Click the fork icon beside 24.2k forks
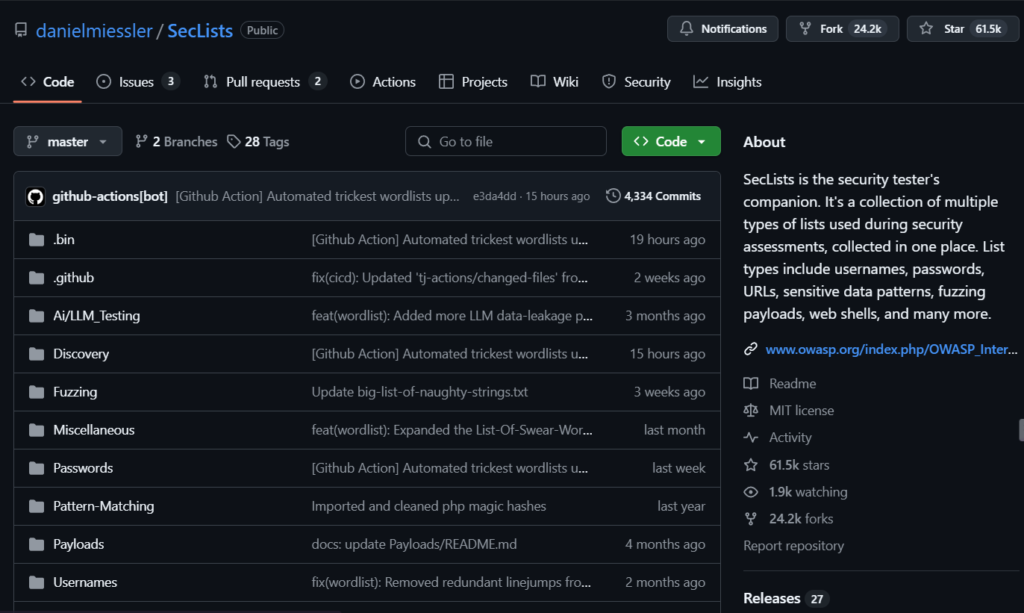1024x613 pixels. [x=751, y=519]
